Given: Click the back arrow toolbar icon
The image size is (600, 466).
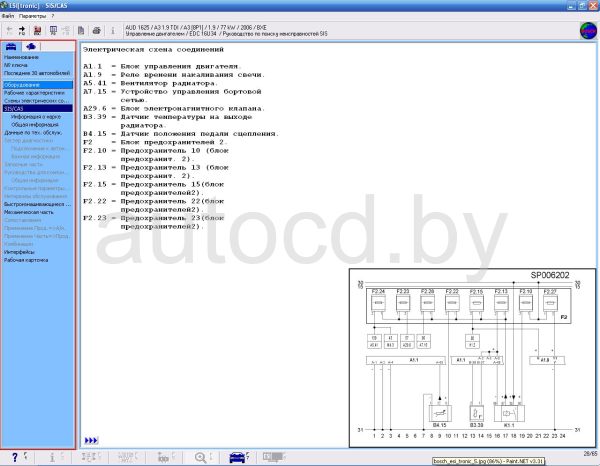Looking at the screenshot, I should coord(10,31).
